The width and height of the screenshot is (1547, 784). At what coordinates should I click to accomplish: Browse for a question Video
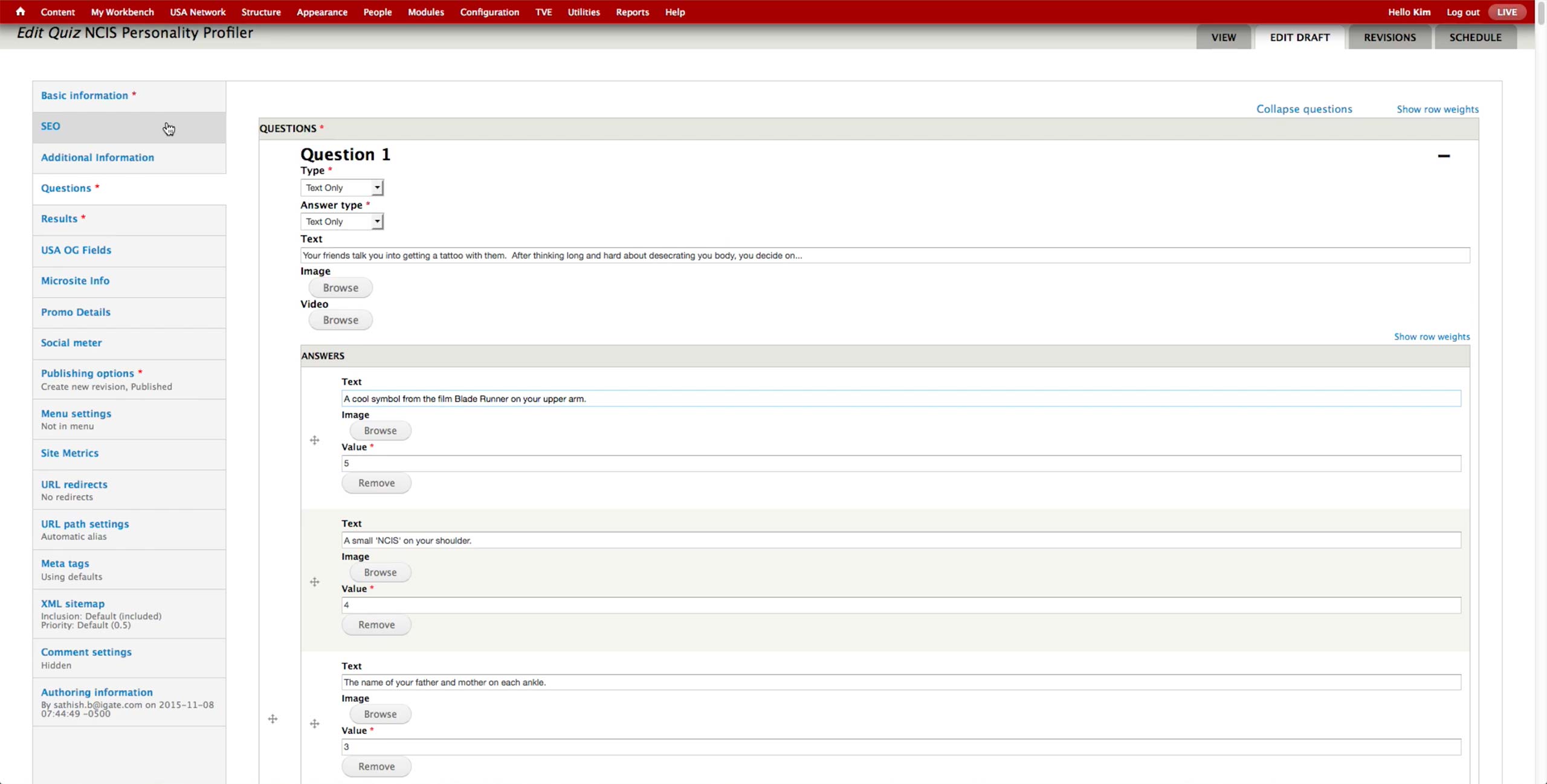click(340, 320)
